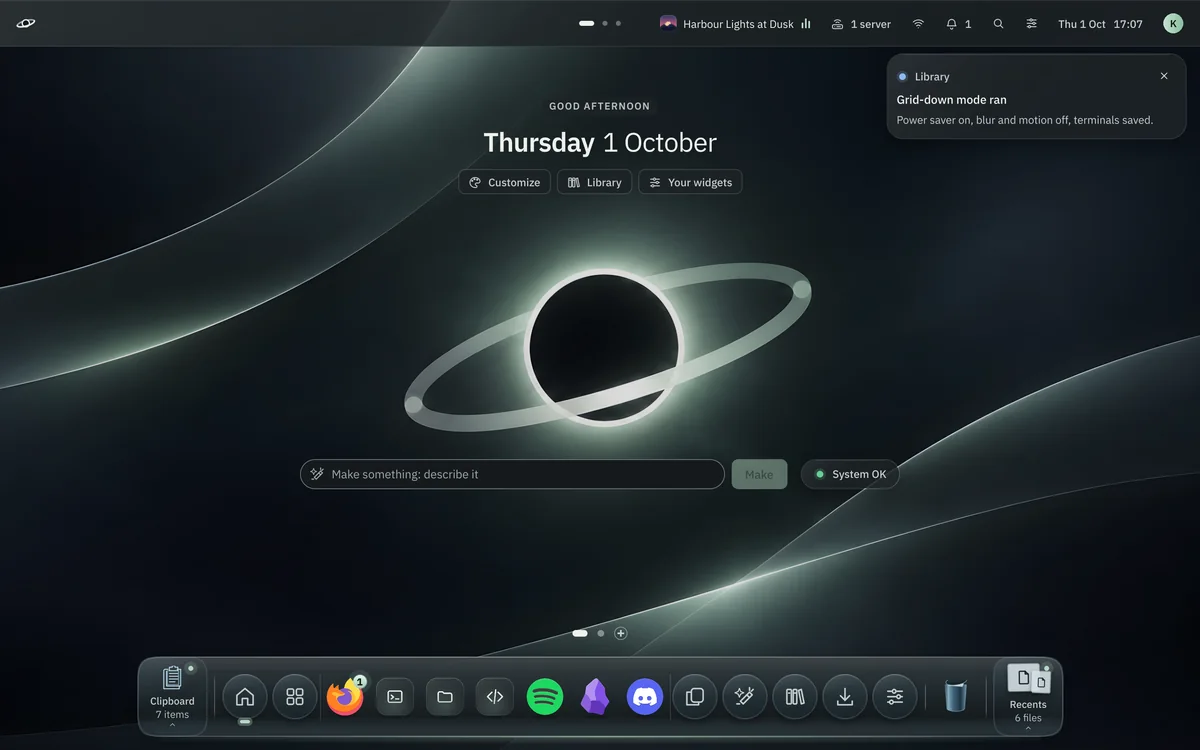Open the Terminal app in the dock
This screenshot has height=750, width=1200.
coord(395,696)
